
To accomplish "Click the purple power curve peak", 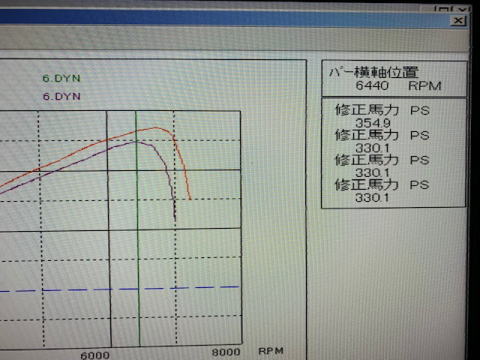I will 136,142.
